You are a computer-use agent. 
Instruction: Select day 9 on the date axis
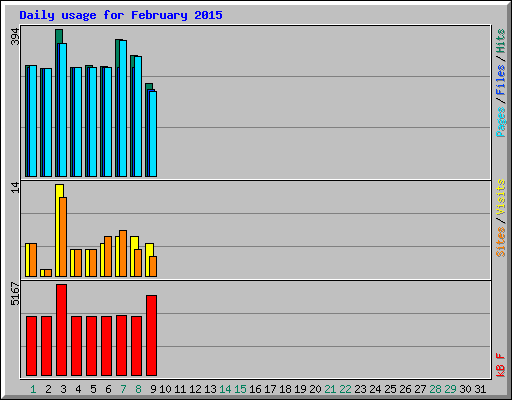[153, 389]
